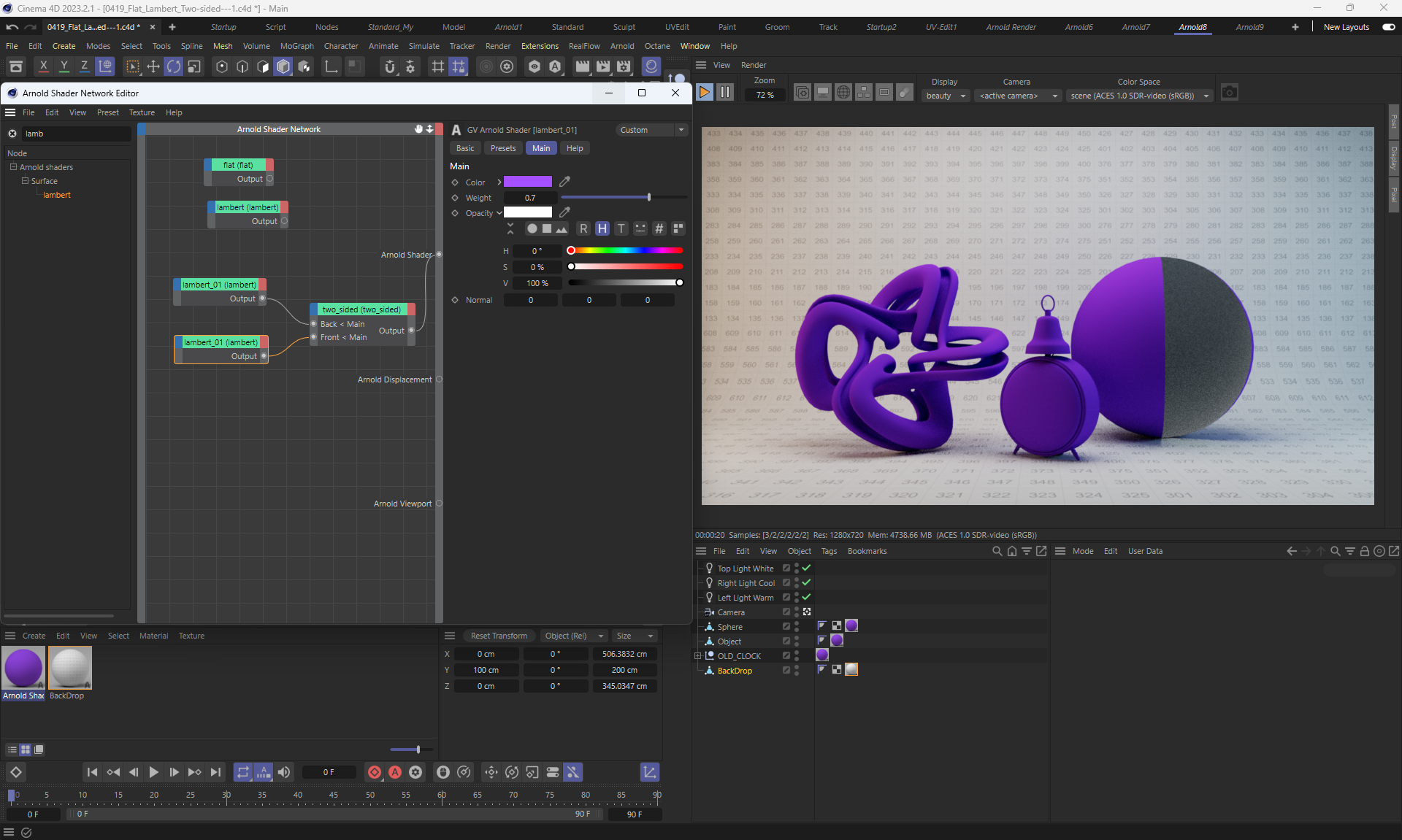Viewport: 1402px width, 840px height.
Task: Pause the Arnold IPR render
Action: [x=724, y=93]
